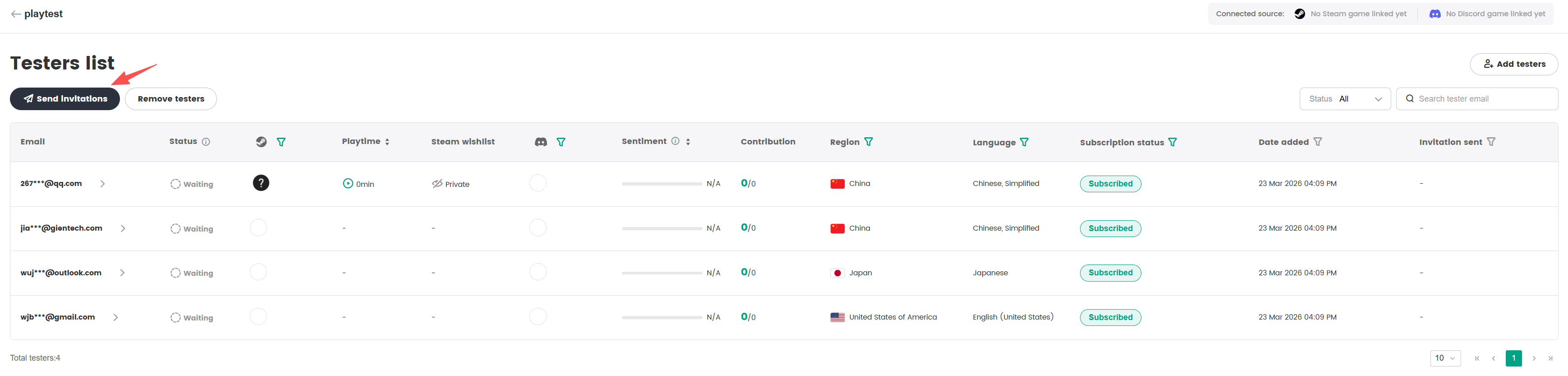This screenshot has width=1568, height=376.
Task: Click the Japanese language cell
Action: [x=990, y=273]
